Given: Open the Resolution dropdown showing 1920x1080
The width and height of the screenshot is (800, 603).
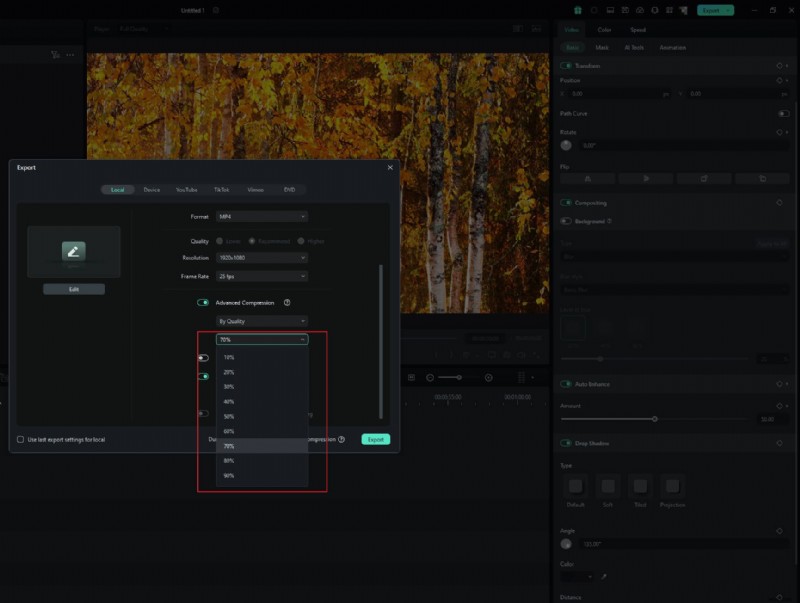Looking at the screenshot, I should [x=262, y=255].
